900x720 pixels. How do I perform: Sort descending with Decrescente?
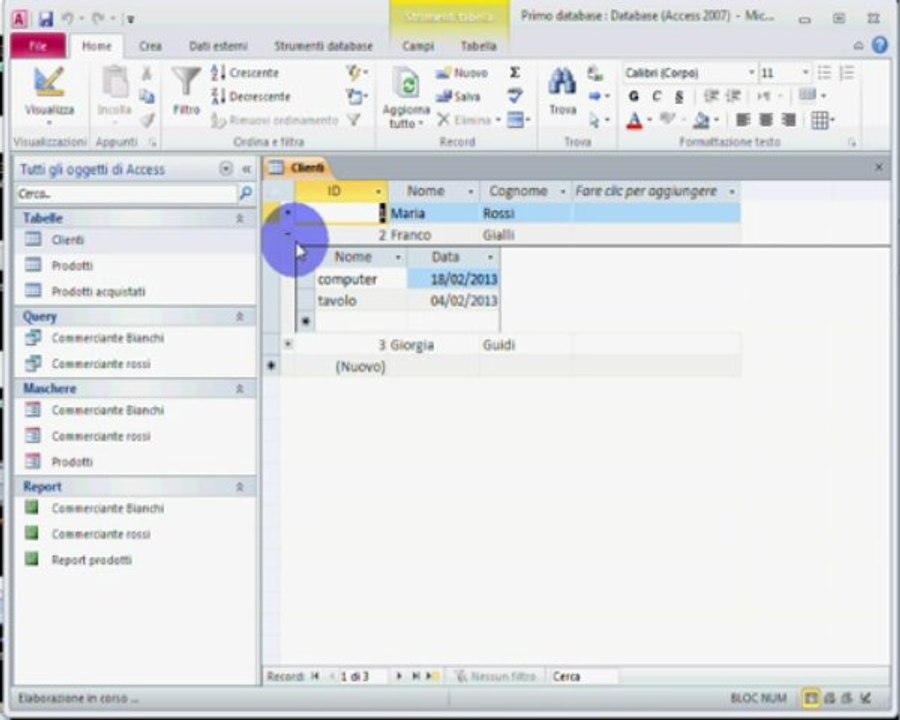coord(251,96)
